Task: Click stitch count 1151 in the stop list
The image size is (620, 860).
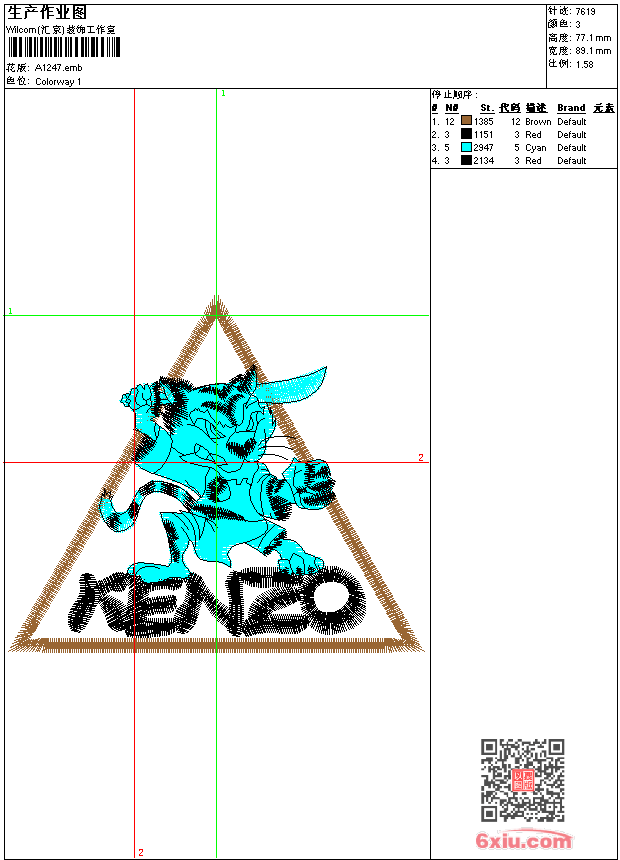Action: 484,134
